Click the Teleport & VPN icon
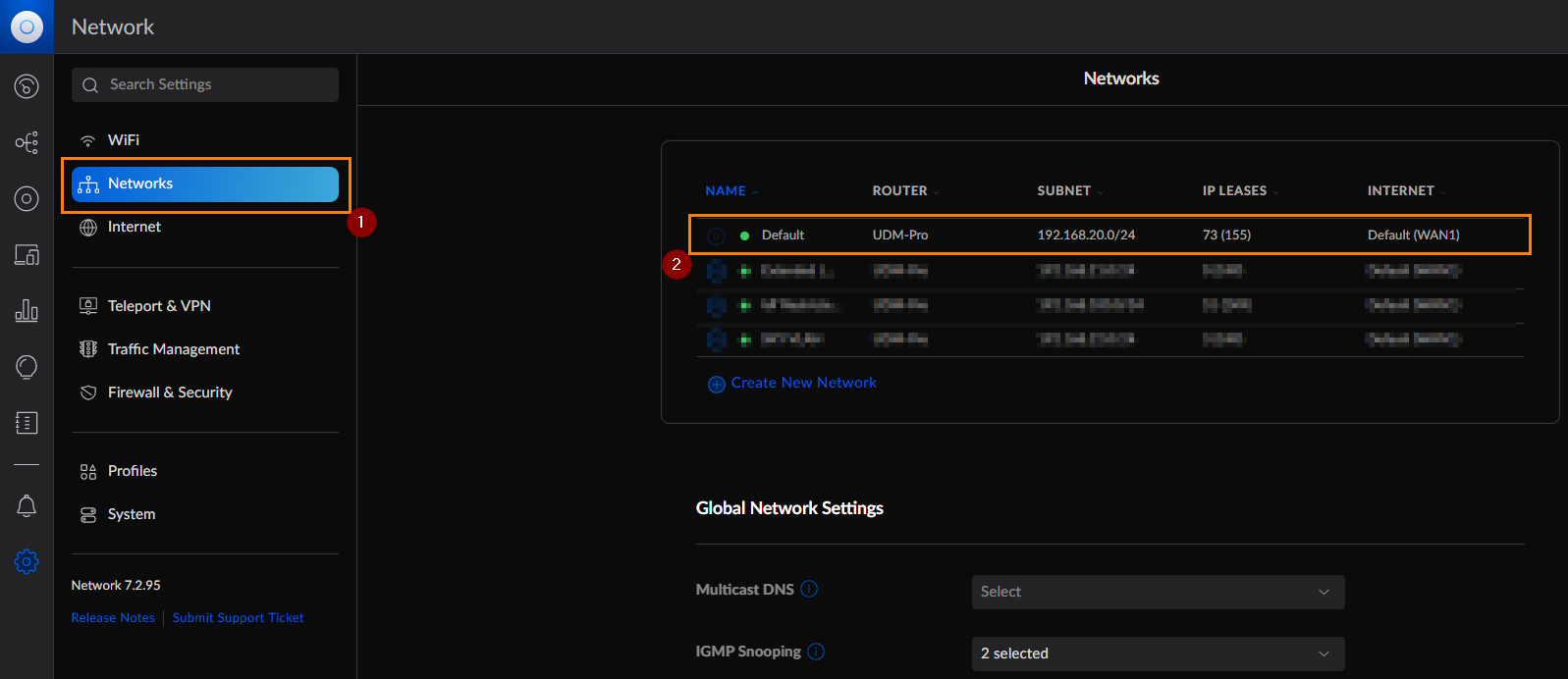The width and height of the screenshot is (1568, 679). click(x=88, y=306)
